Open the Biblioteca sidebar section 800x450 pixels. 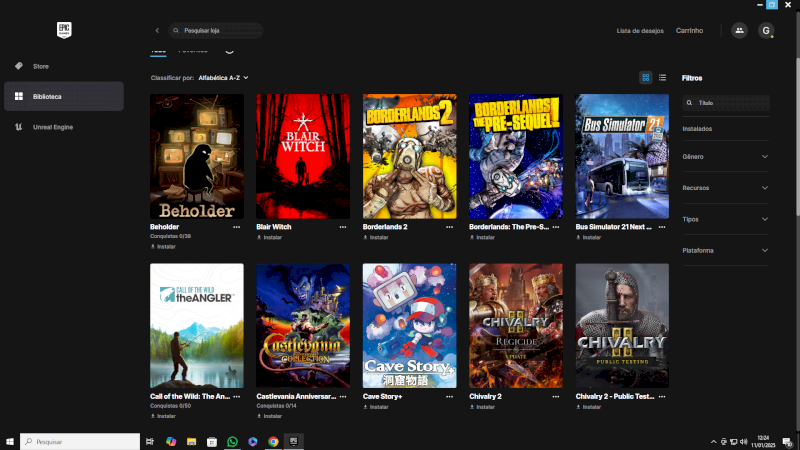64,96
